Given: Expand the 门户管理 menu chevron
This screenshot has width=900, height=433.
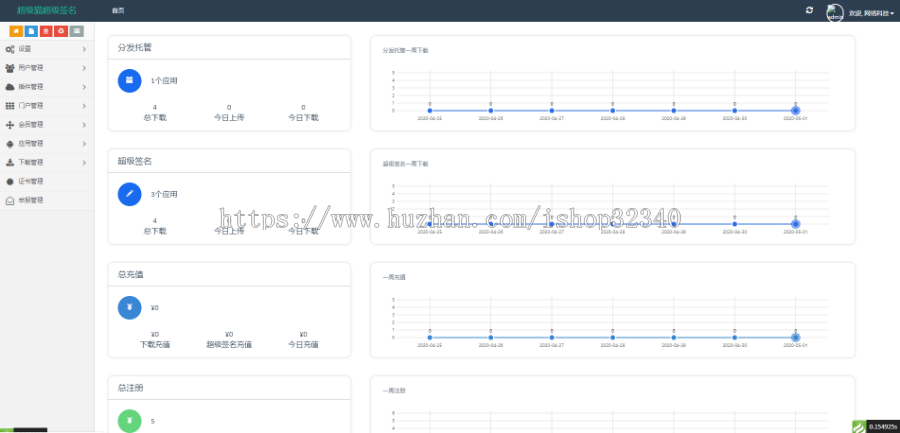Looking at the screenshot, I should pyautogui.click(x=84, y=106).
